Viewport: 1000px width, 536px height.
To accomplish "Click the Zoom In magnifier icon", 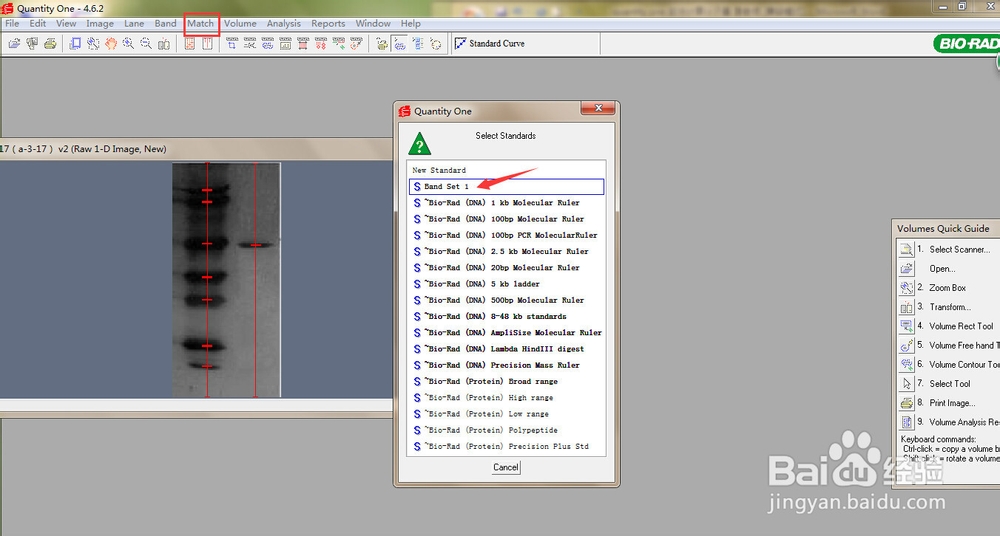I will (128, 43).
